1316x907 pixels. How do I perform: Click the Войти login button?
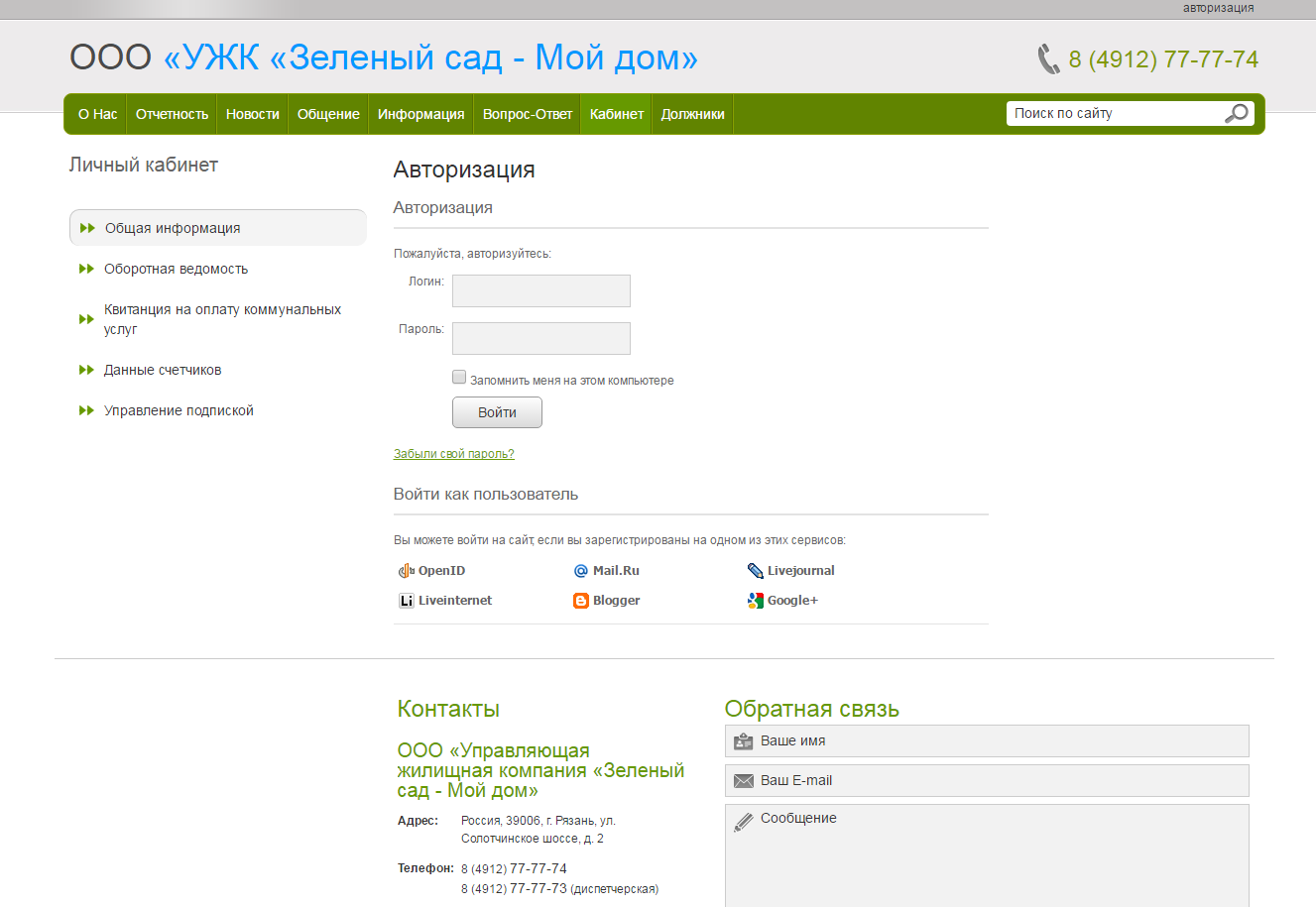[x=497, y=412]
